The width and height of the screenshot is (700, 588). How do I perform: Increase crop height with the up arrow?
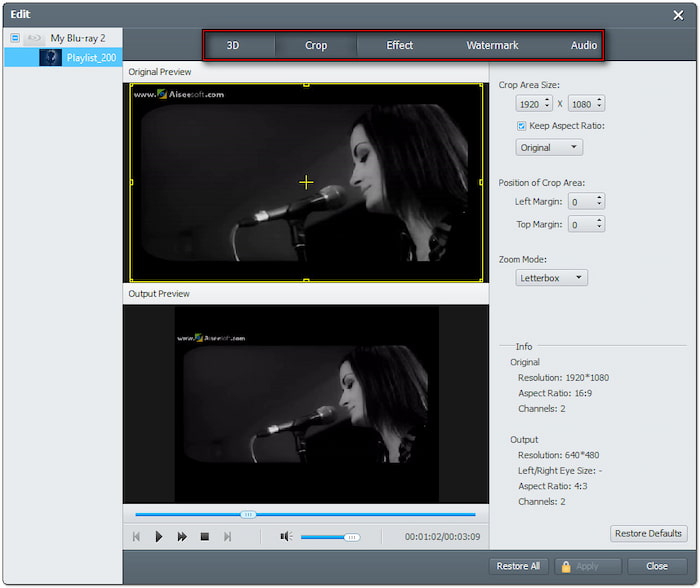(600, 100)
